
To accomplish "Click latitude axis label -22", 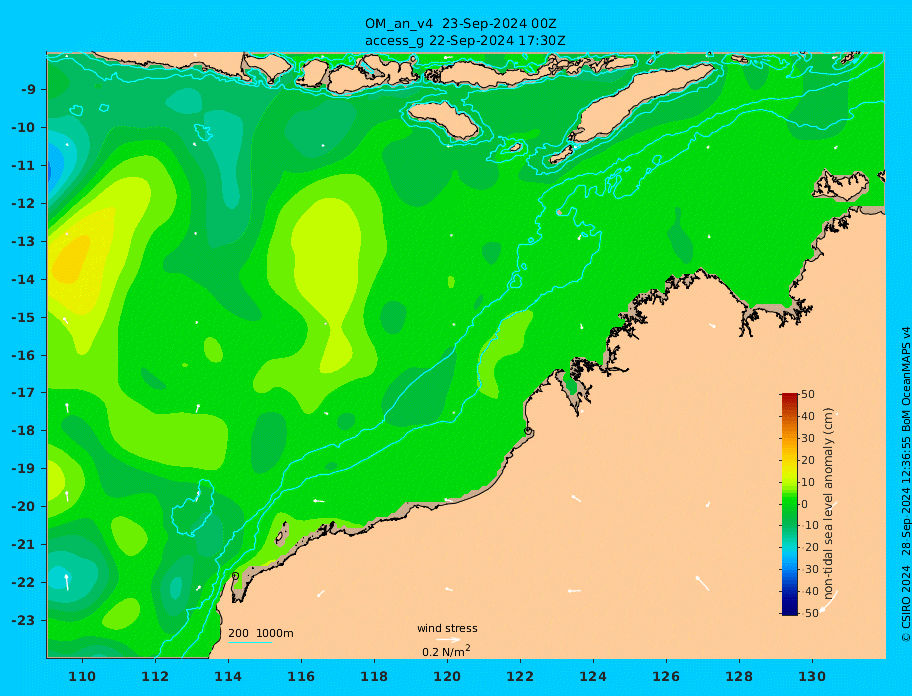I will (x=23, y=583).
